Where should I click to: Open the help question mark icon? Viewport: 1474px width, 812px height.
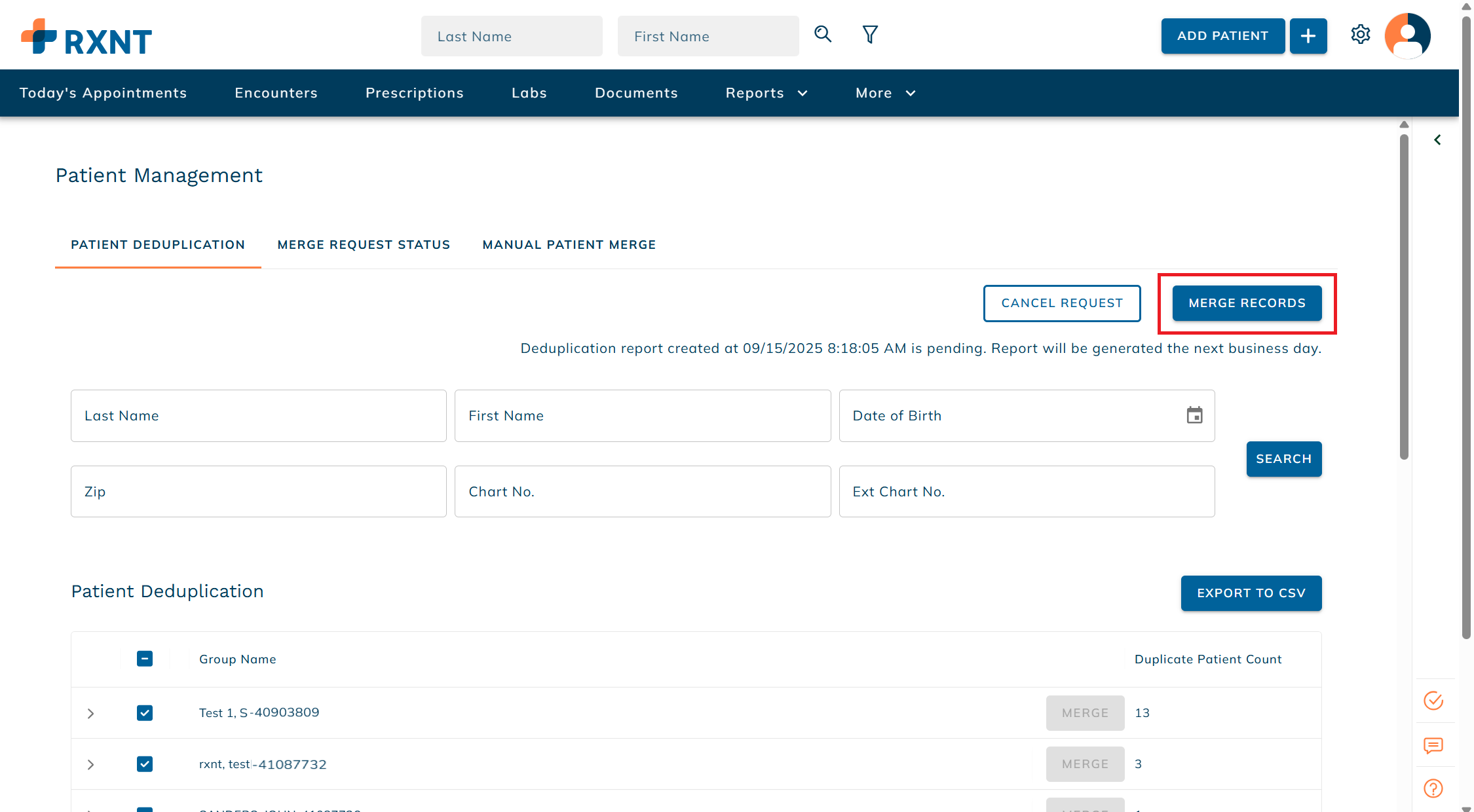coord(1433,788)
